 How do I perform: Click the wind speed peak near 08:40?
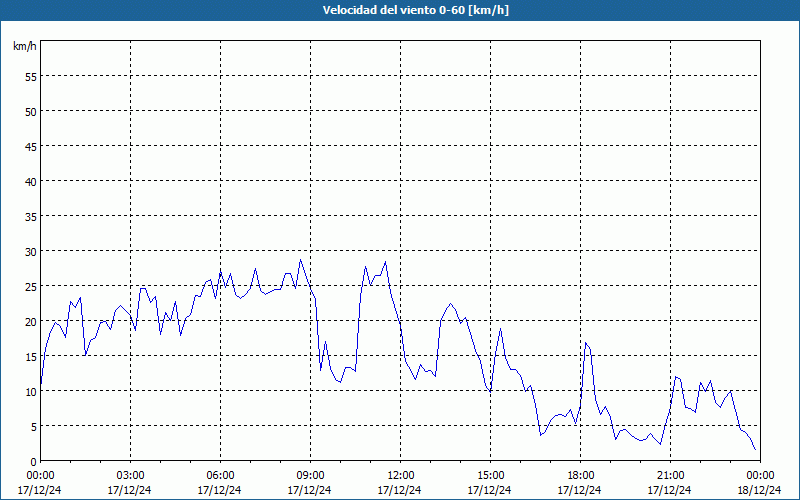(x=301, y=260)
